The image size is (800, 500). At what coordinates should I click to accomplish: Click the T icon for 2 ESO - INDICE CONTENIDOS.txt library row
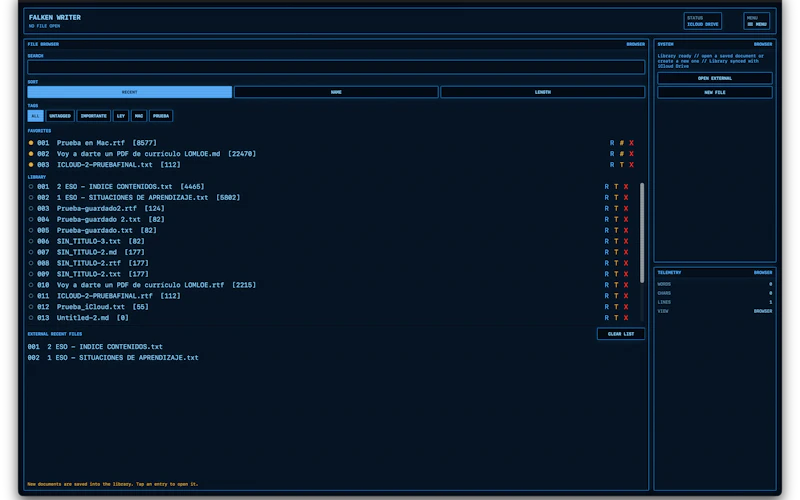tap(616, 187)
